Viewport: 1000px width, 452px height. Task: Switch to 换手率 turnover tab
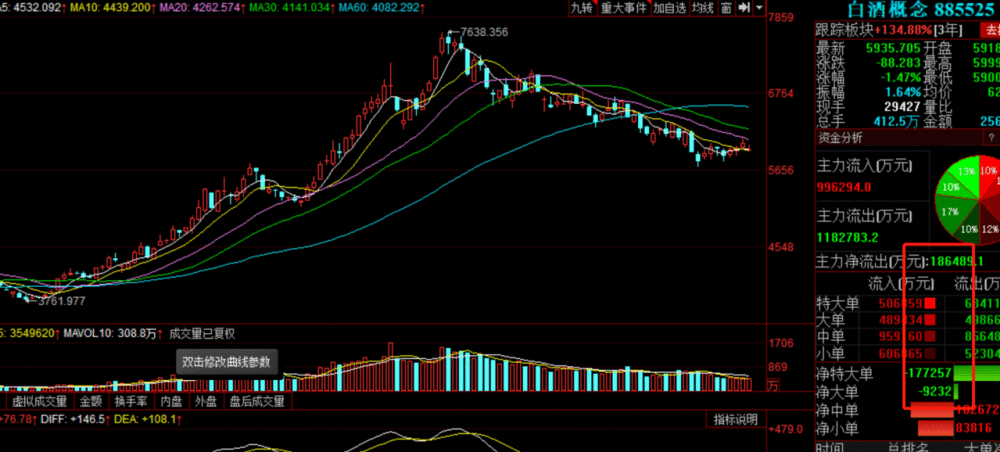[131, 401]
